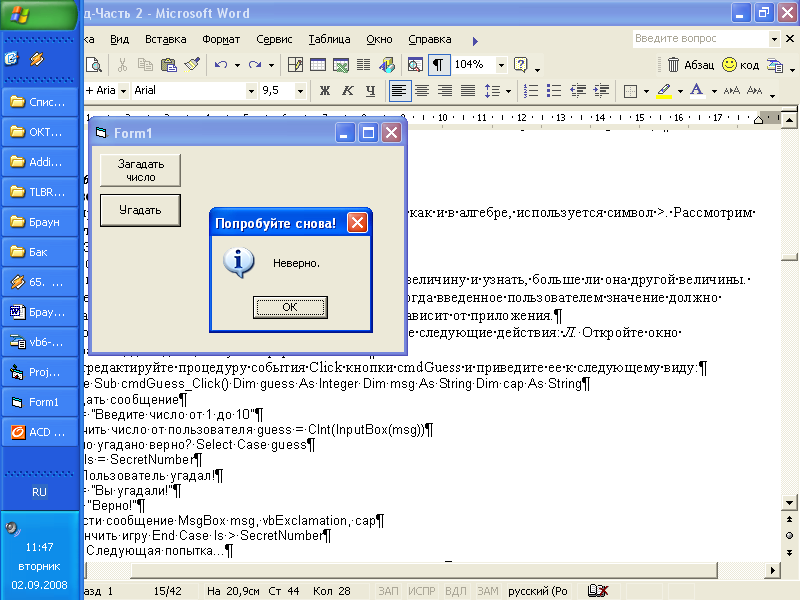Screen dimensions: 800x600
Task: Click the Shrink Font icon
Action: coord(754,91)
